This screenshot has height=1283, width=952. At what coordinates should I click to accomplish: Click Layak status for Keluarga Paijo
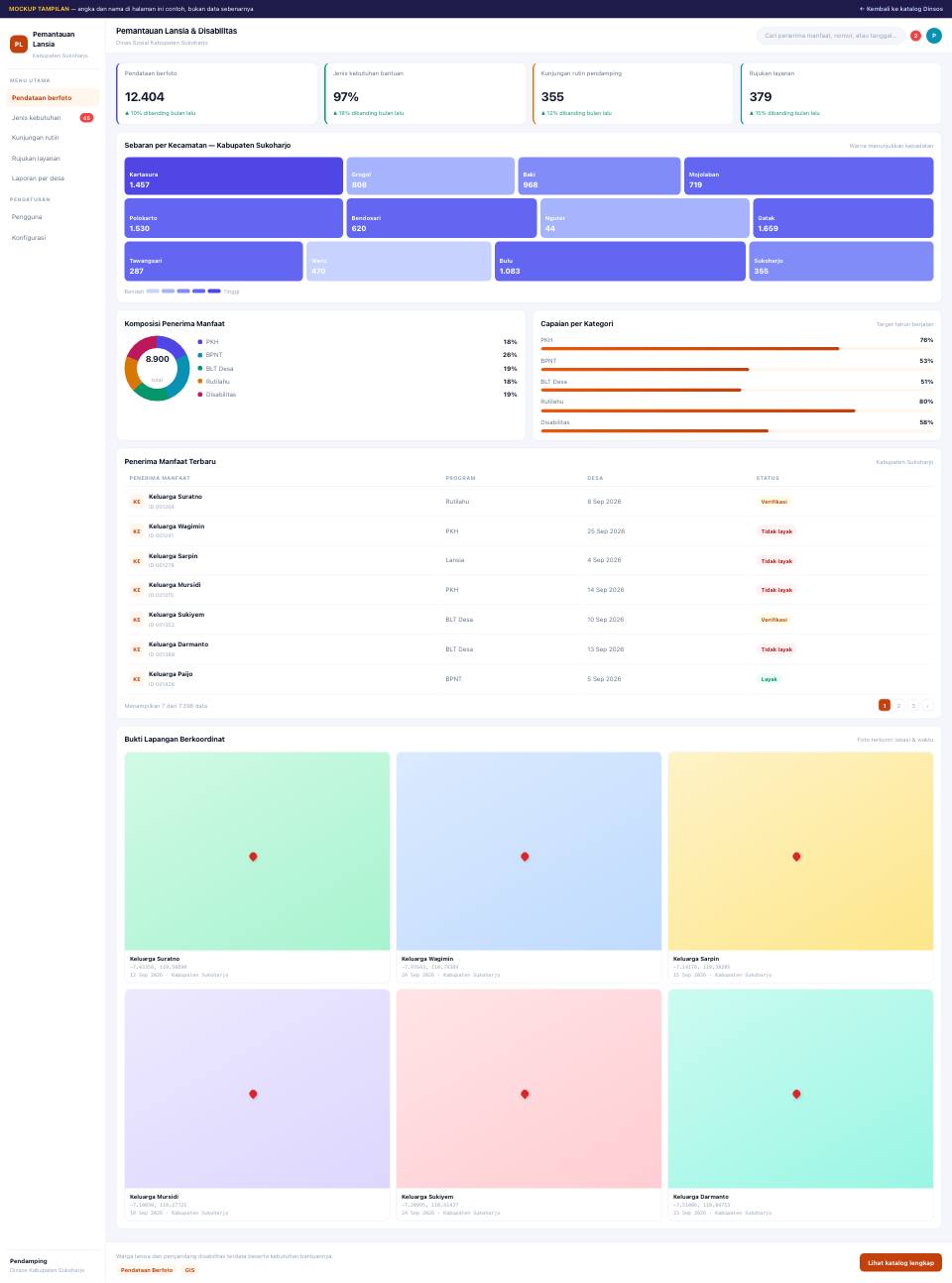pyautogui.click(x=769, y=679)
